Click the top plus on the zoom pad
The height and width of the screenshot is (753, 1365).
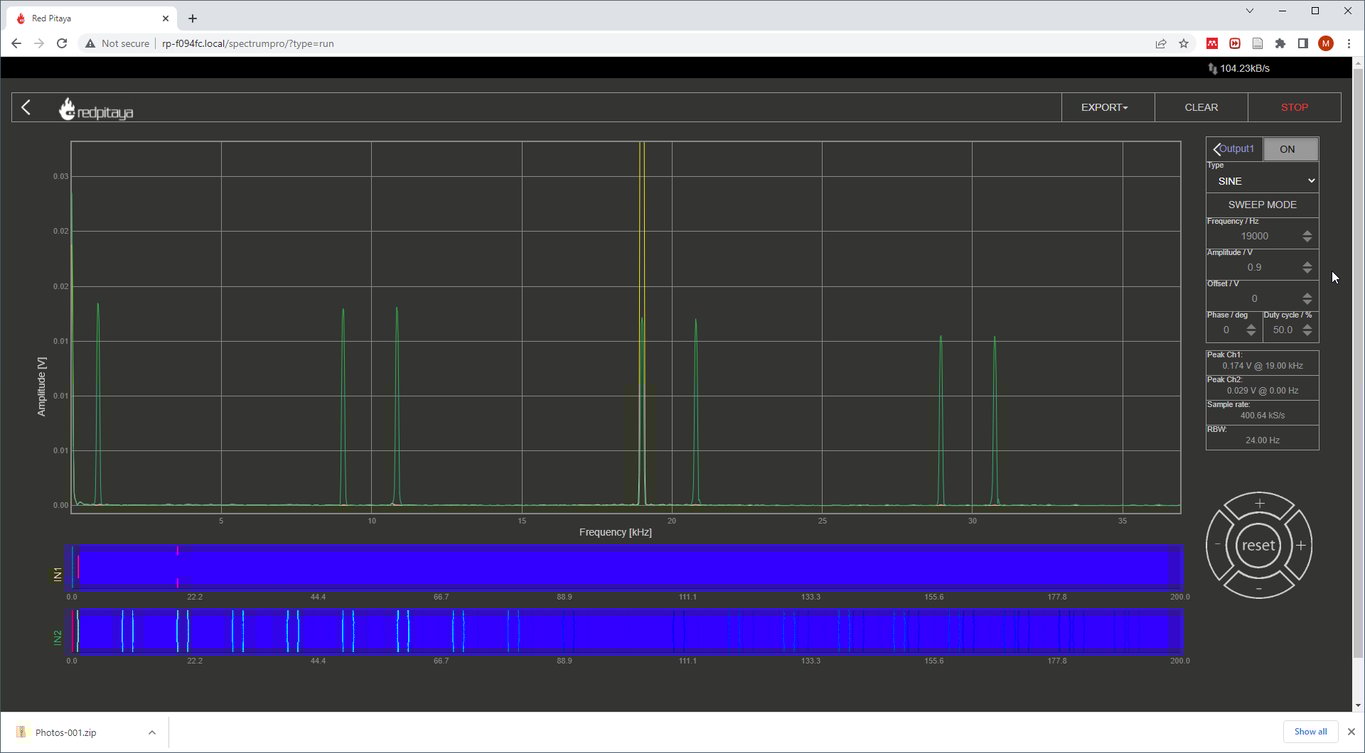pyautogui.click(x=1259, y=503)
